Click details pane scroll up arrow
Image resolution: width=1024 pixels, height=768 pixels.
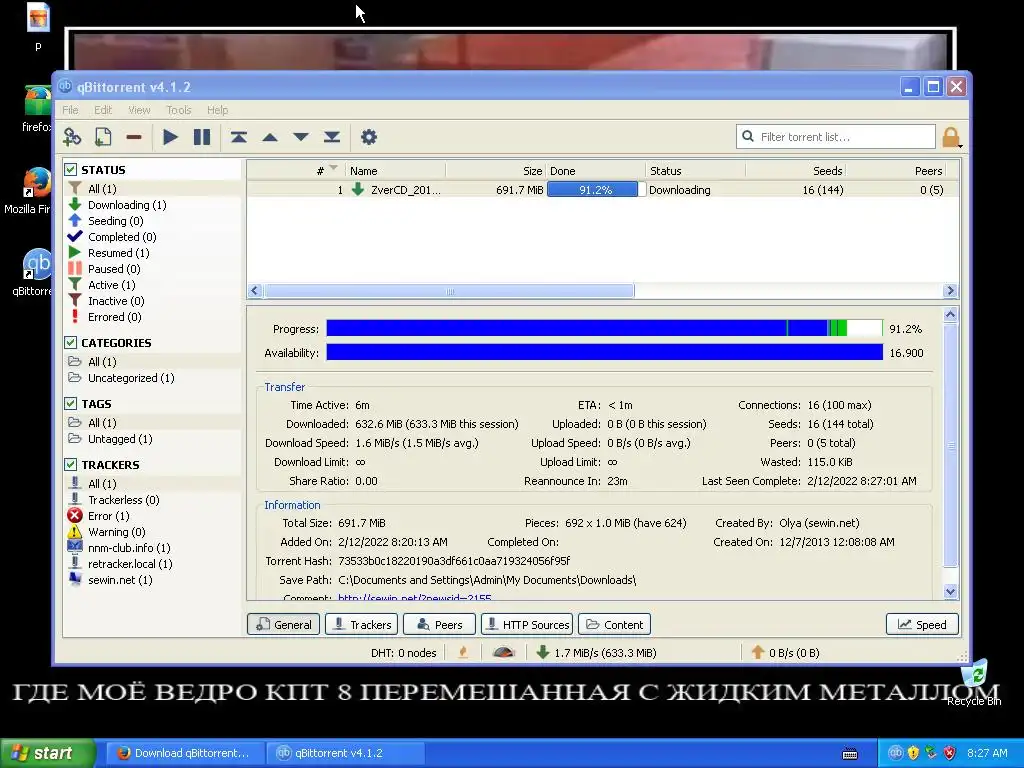(x=950, y=315)
